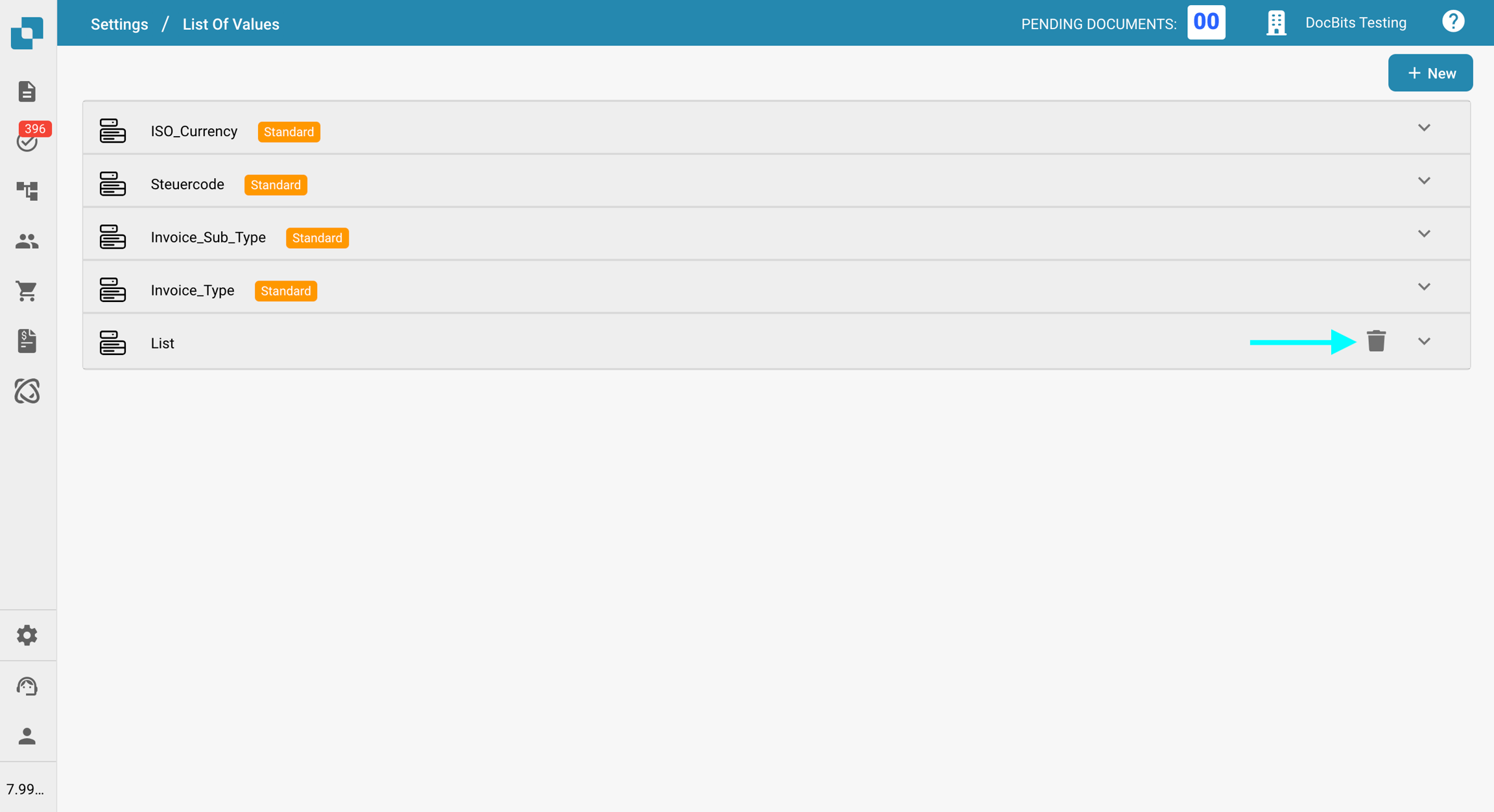This screenshot has height=812, width=1494.
Task: Open the documents icon in sidebar
Action: [27, 91]
